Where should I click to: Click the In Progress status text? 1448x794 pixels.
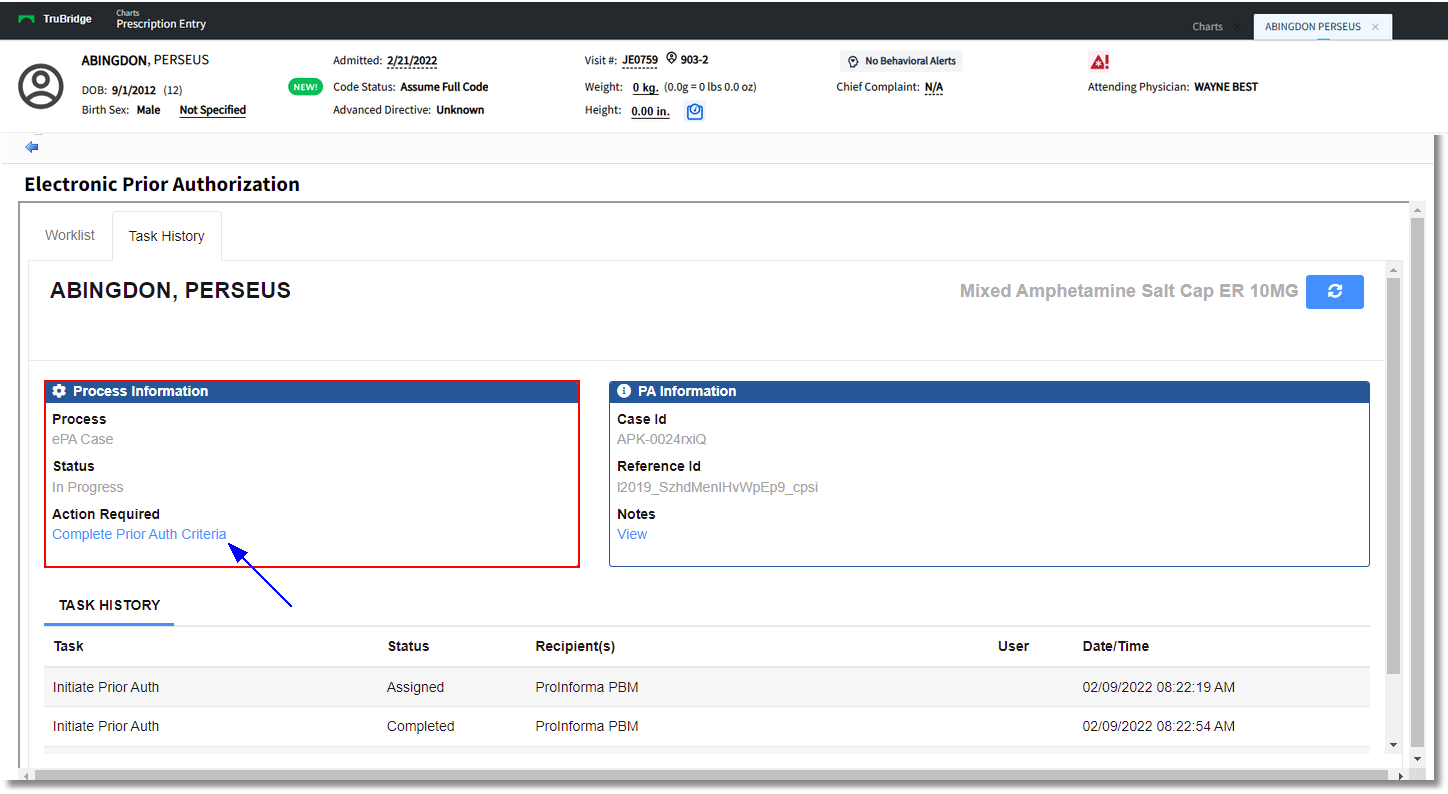88,487
